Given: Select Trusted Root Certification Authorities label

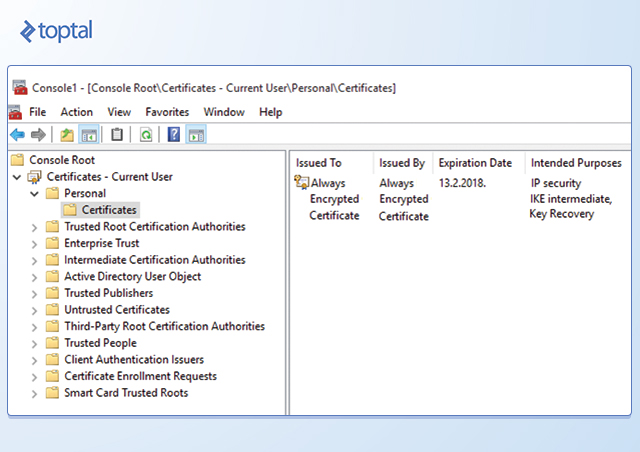Looking at the screenshot, I should pyautogui.click(x=155, y=226).
